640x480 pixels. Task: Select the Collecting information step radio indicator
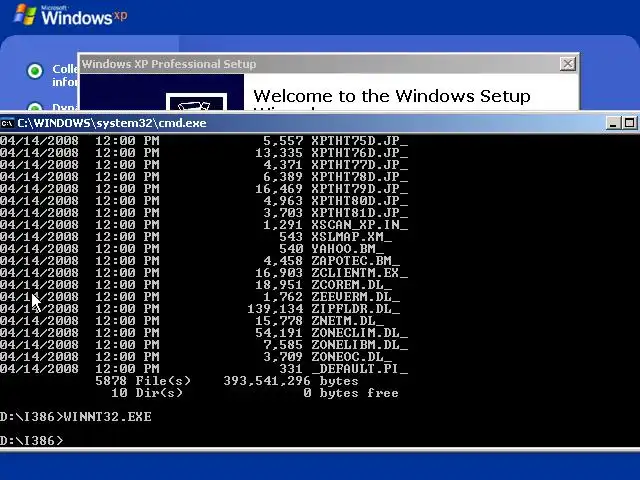pyautogui.click(x=35, y=71)
